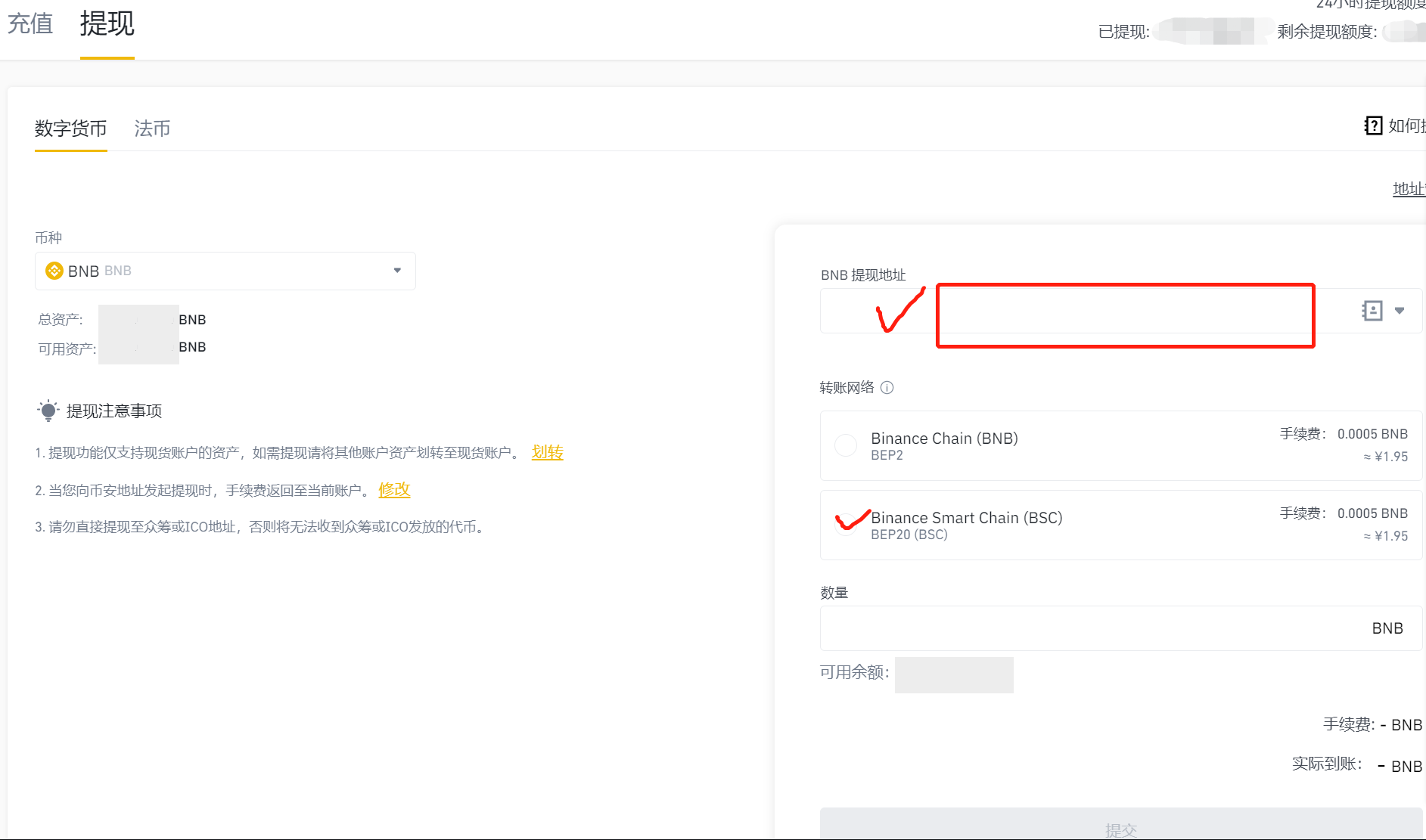Click the 可用余额 label

click(x=855, y=672)
